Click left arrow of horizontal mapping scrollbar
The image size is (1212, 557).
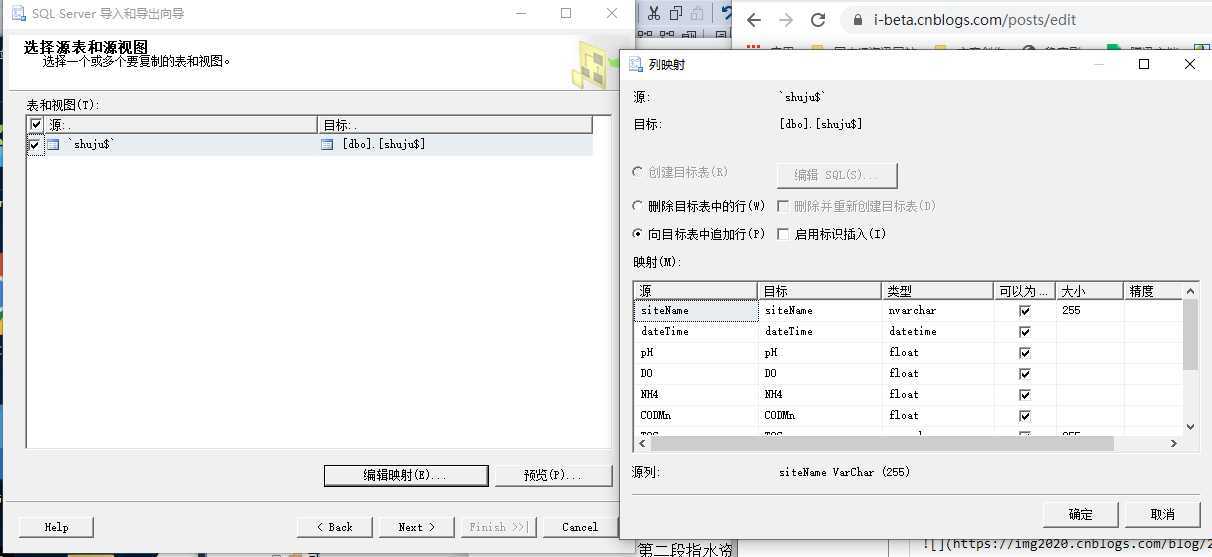(x=643, y=443)
